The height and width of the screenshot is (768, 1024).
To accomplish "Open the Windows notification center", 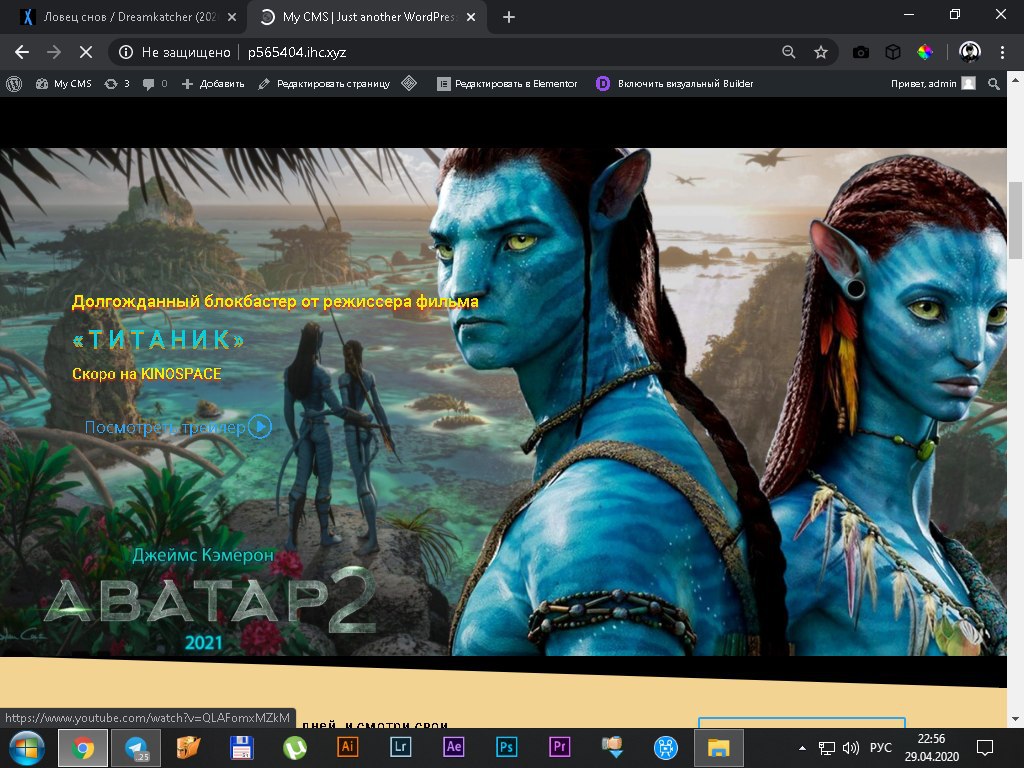I will (984, 748).
